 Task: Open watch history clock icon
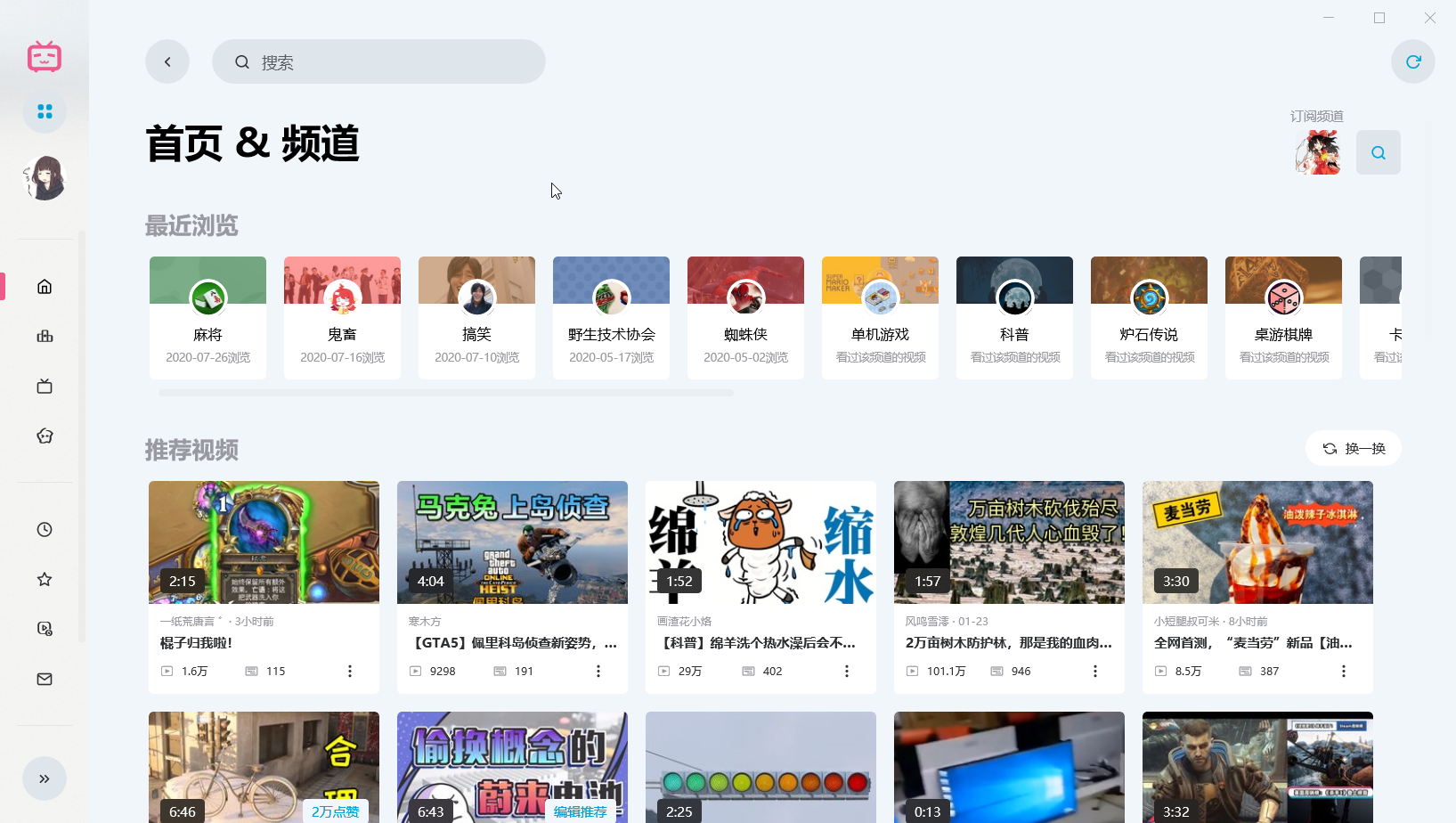point(45,530)
